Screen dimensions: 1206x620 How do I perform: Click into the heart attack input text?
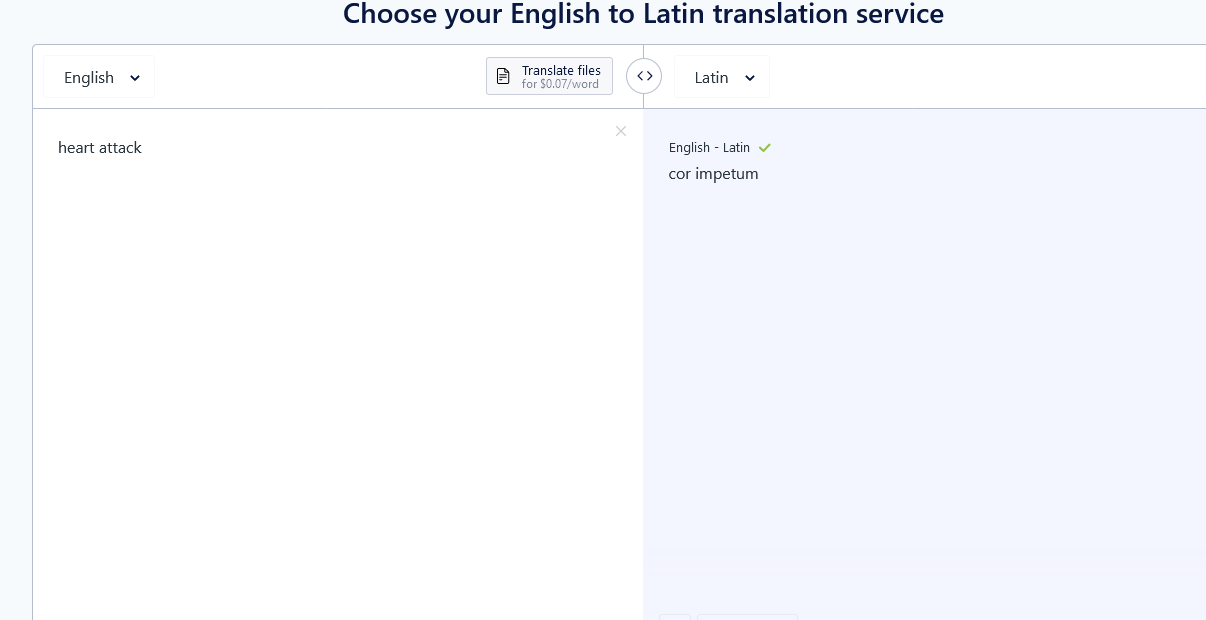pyautogui.click(x=100, y=148)
